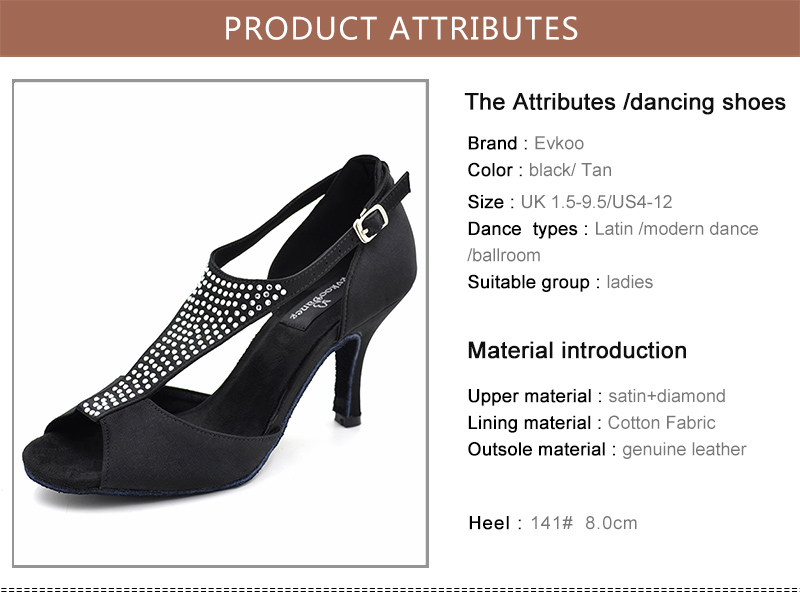Click the Lining material value 'Cotton Fabric'

662,423
